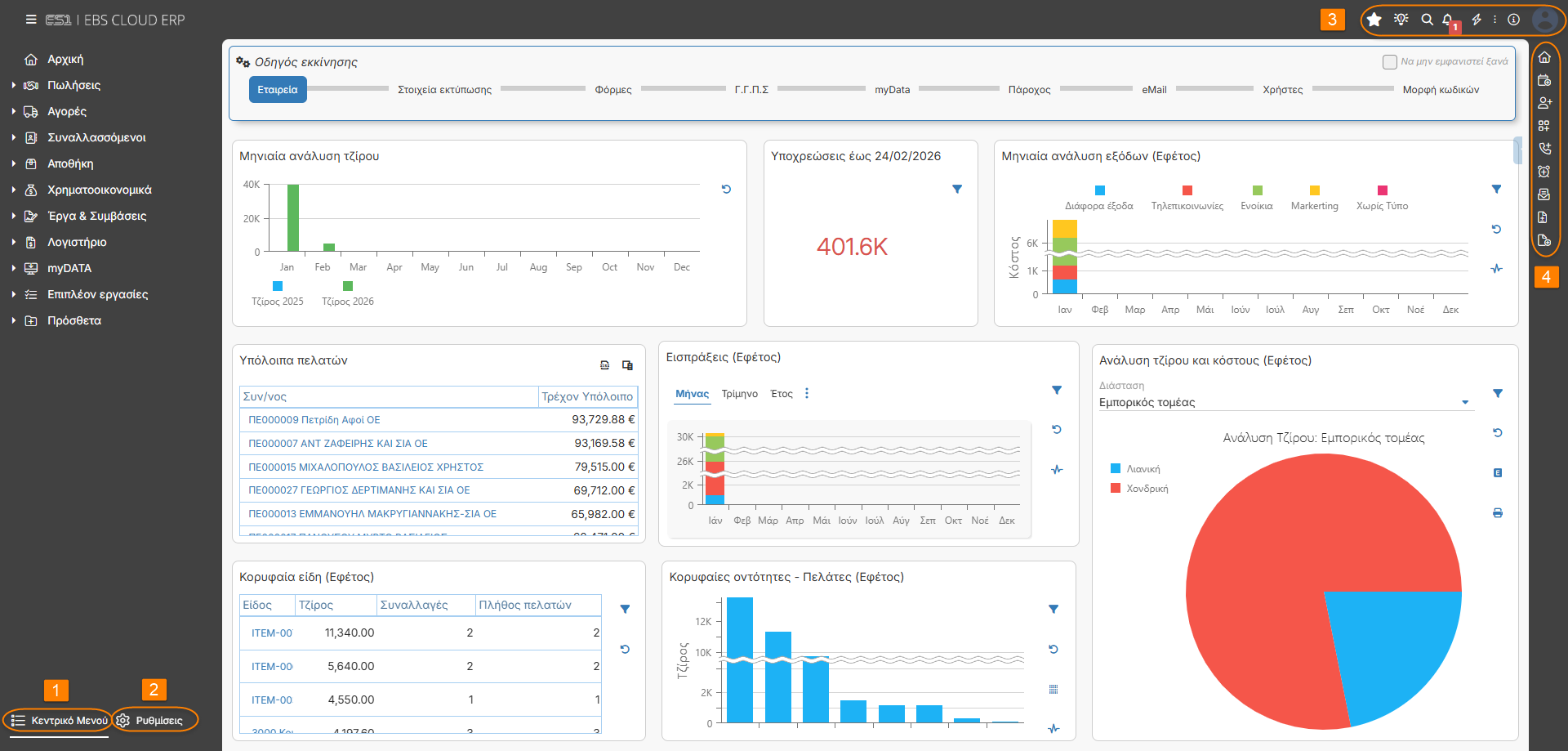Open the favorites star icon
The height and width of the screenshot is (751, 1568).
pos(1374,20)
